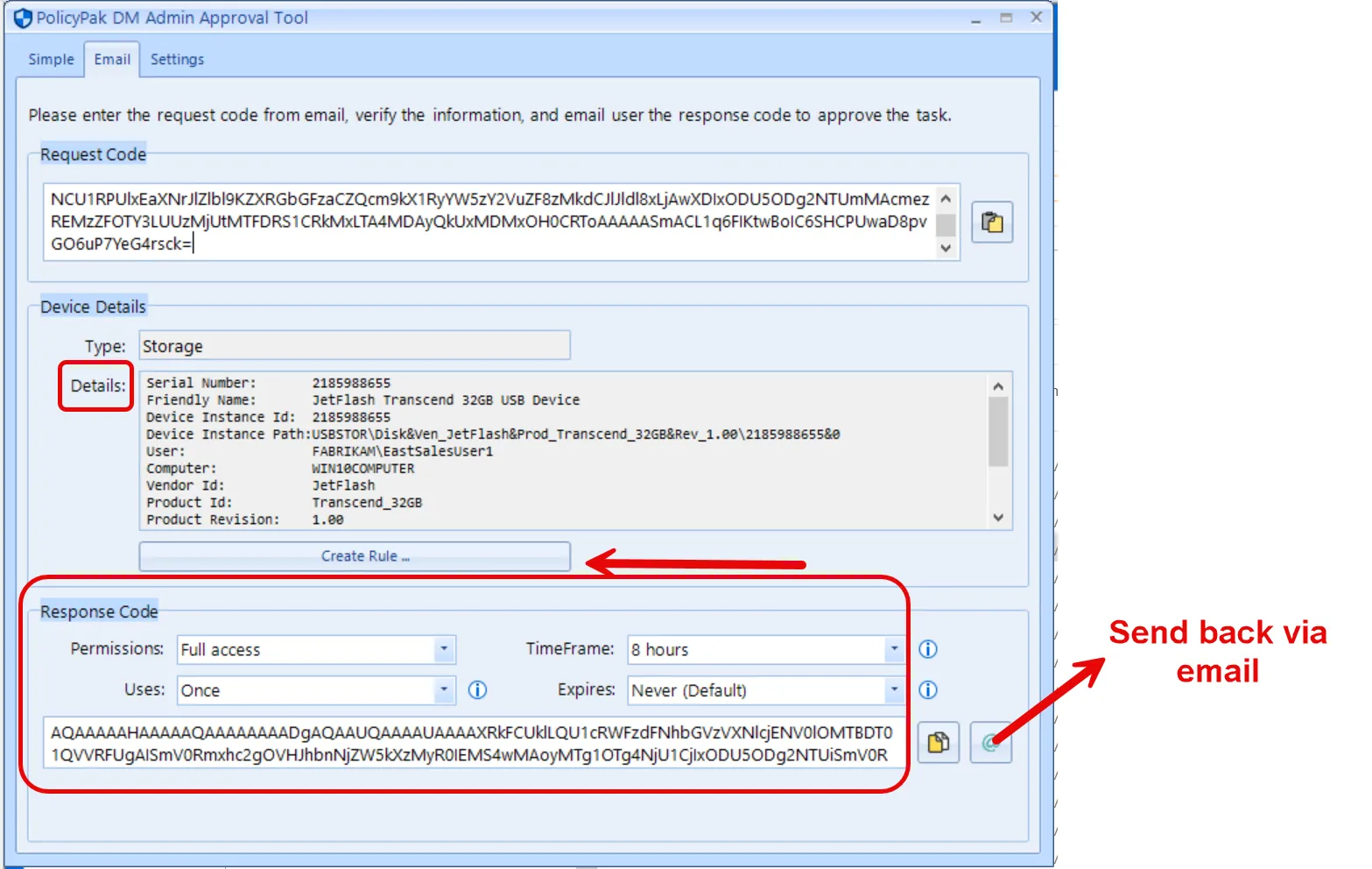Click the instruction text about request code

point(489,115)
